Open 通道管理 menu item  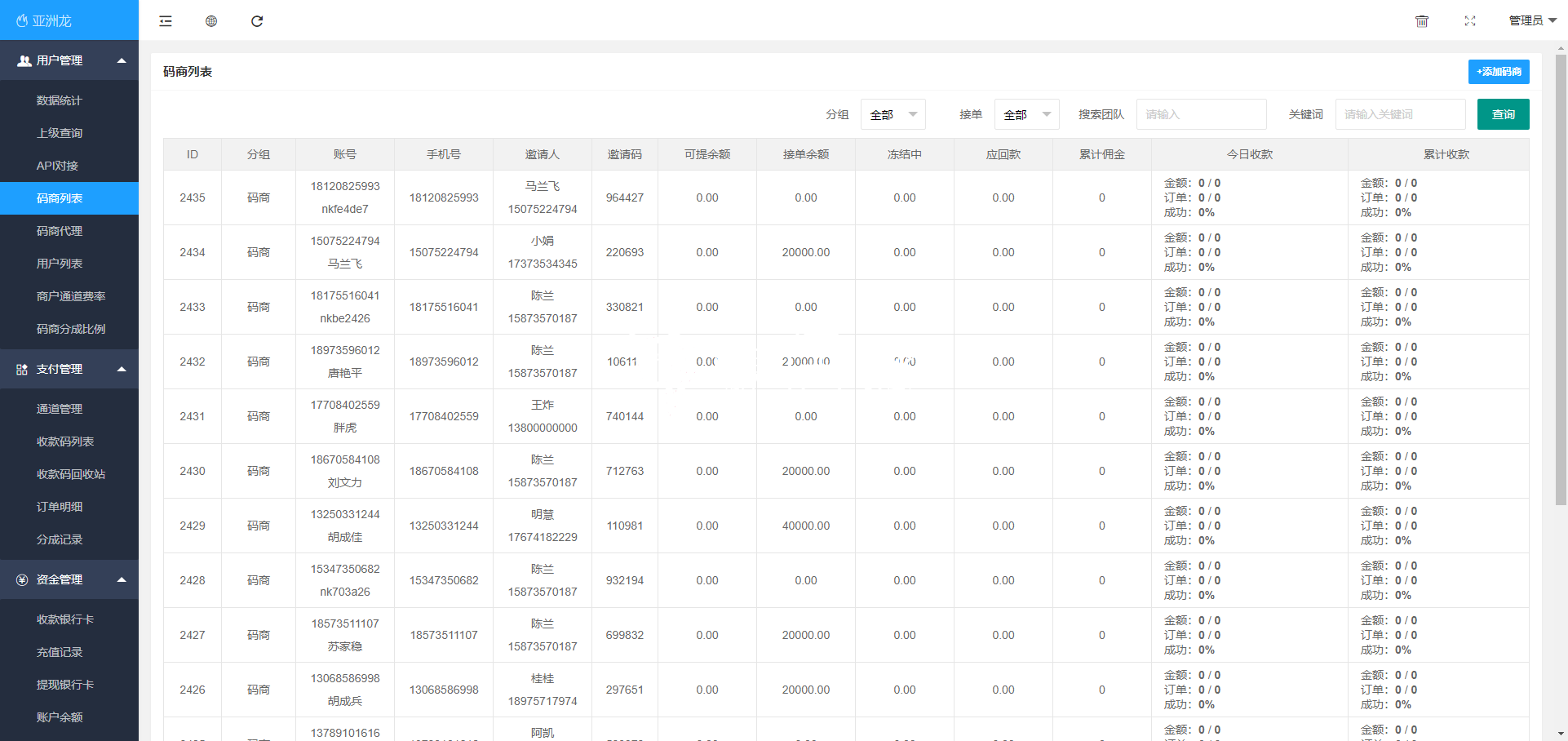point(69,409)
